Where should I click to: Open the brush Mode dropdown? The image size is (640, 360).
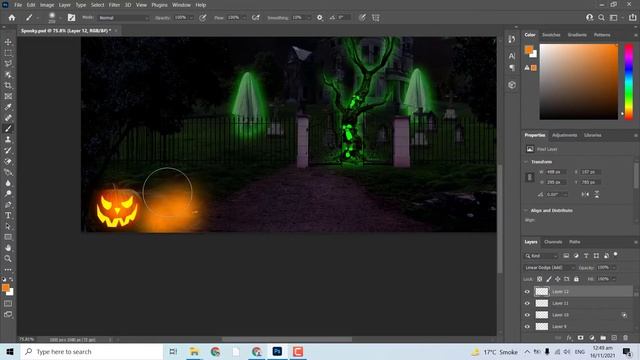tap(124, 18)
